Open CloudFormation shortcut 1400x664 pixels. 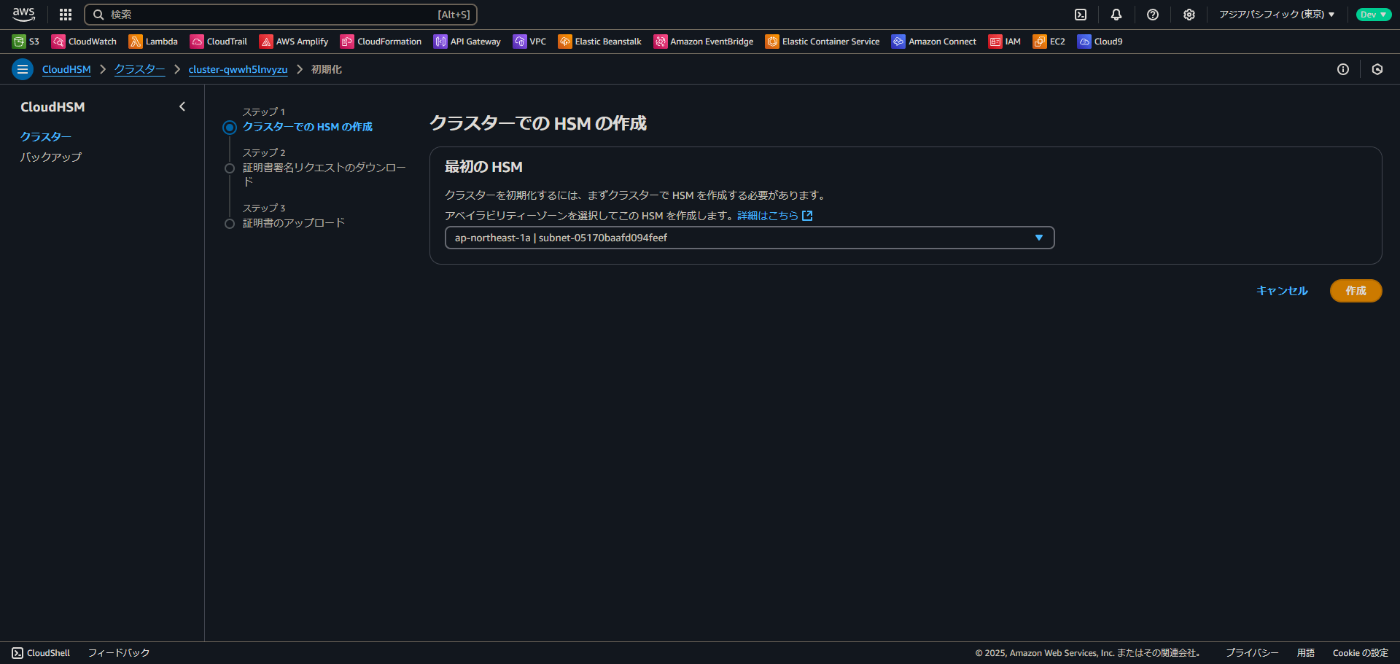point(381,42)
